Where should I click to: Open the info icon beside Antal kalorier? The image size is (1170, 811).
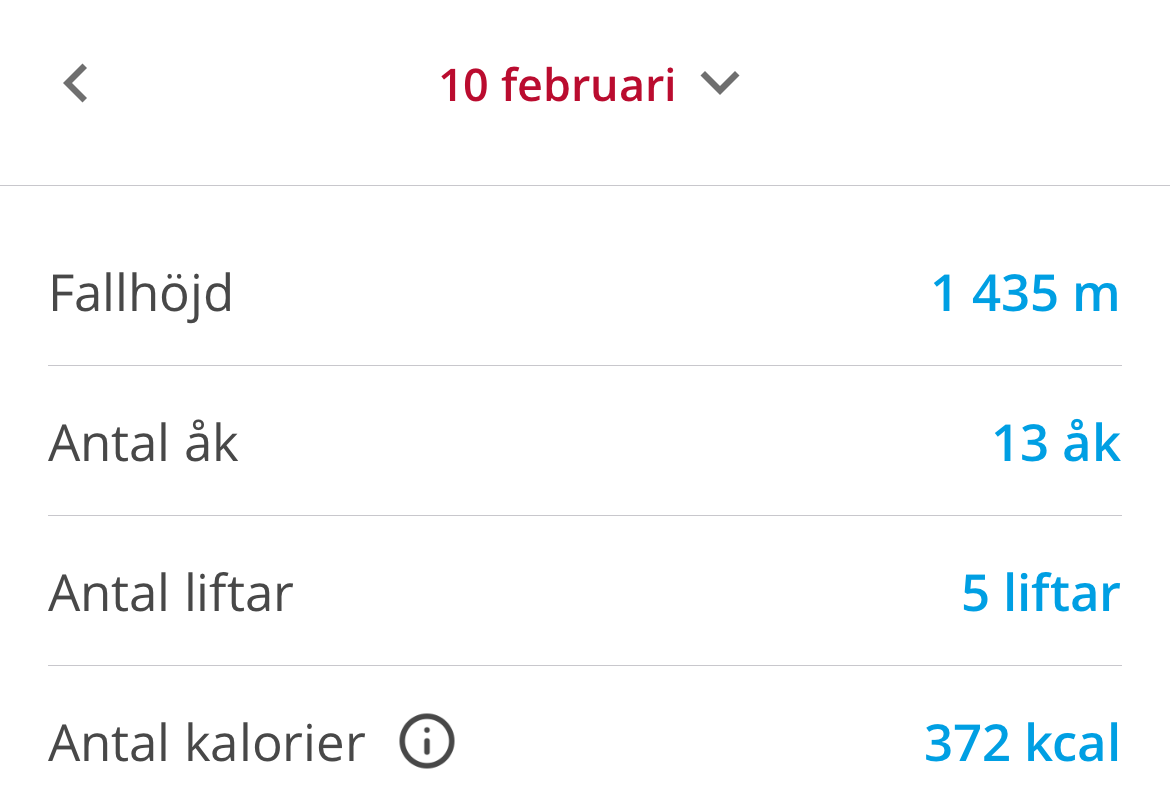pos(427,741)
